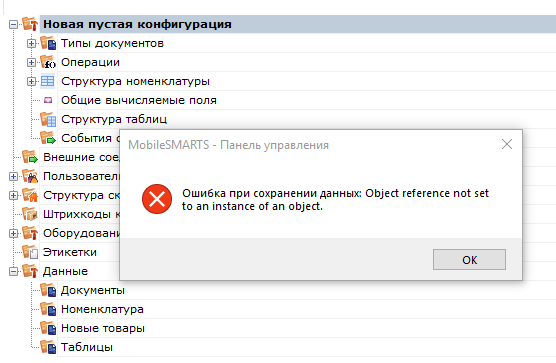Image resolution: width=556 pixels, height=363 pixels.
Task: Collapse the Данные node
Action: coord(13,272)
